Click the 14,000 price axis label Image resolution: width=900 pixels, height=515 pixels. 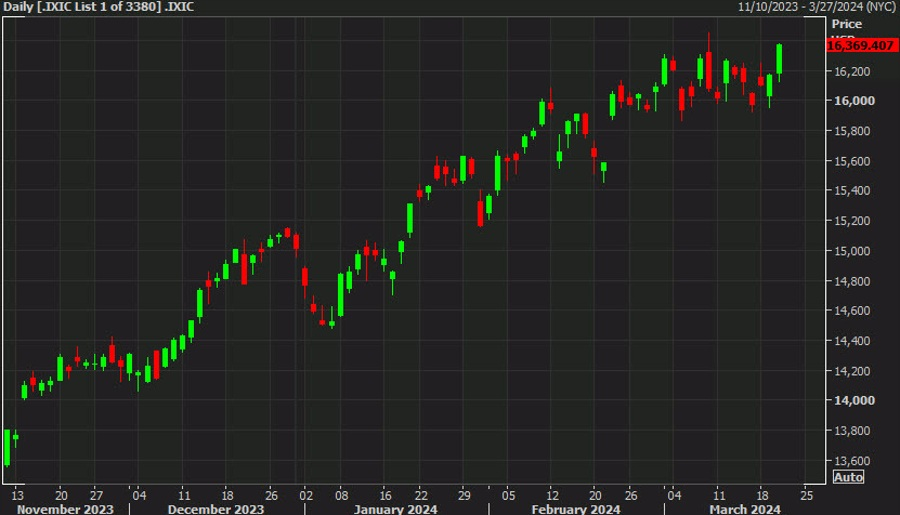coord(854,400)
